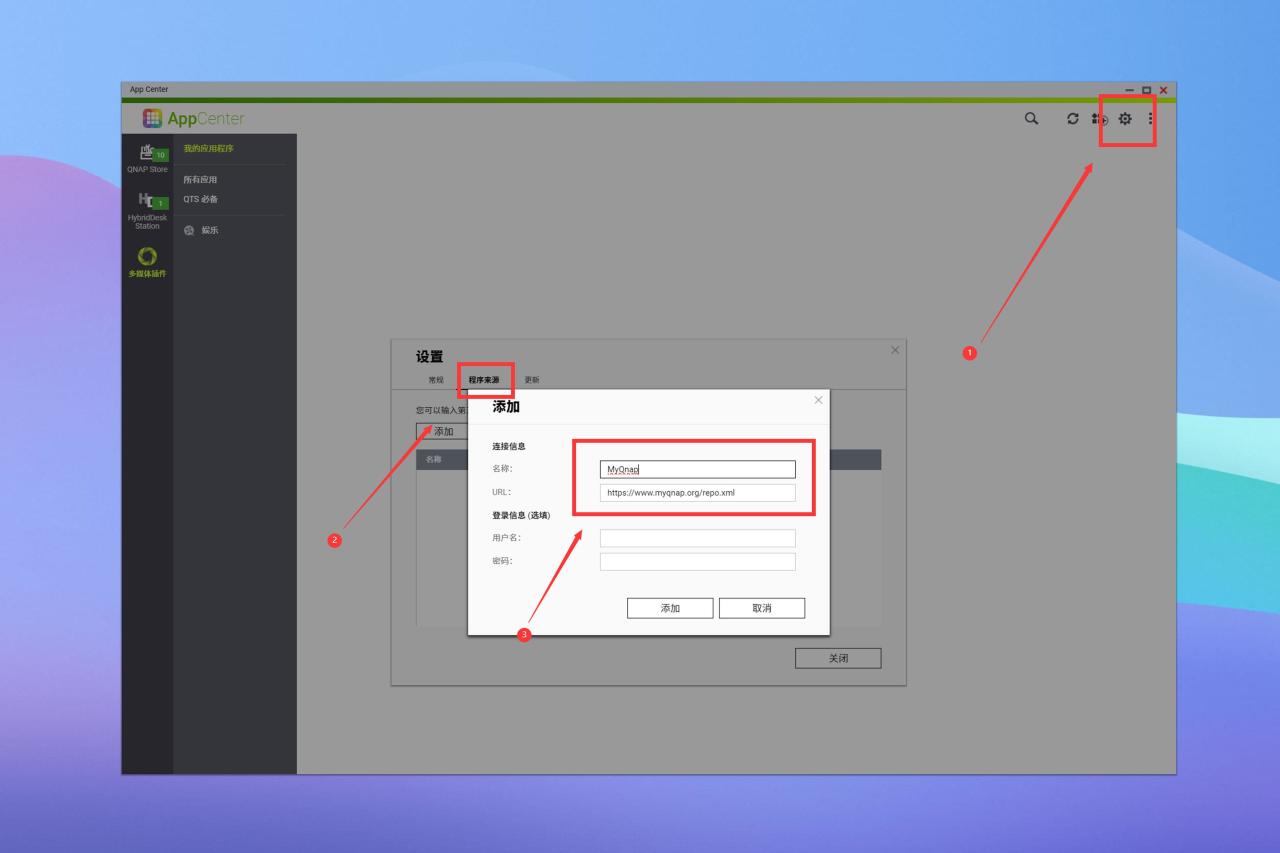Viewport: 1280px width, 853px height.
Task: Select 所有应用 in the side menu
Action: 200,180
